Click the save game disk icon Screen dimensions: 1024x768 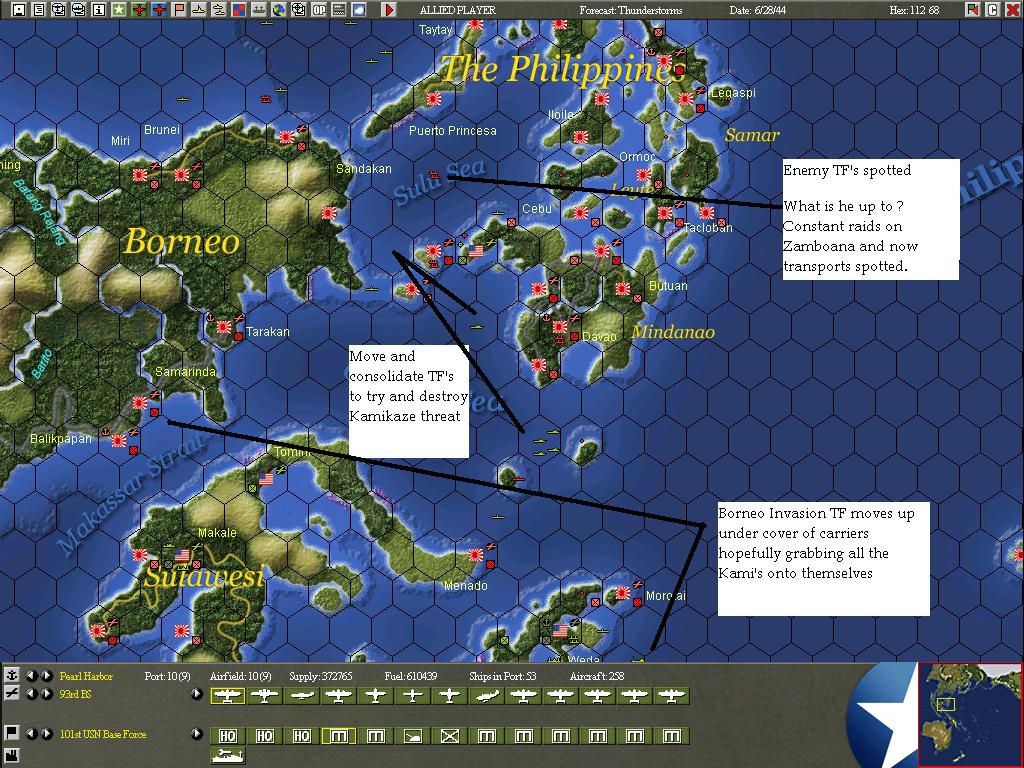click(18, 10)
